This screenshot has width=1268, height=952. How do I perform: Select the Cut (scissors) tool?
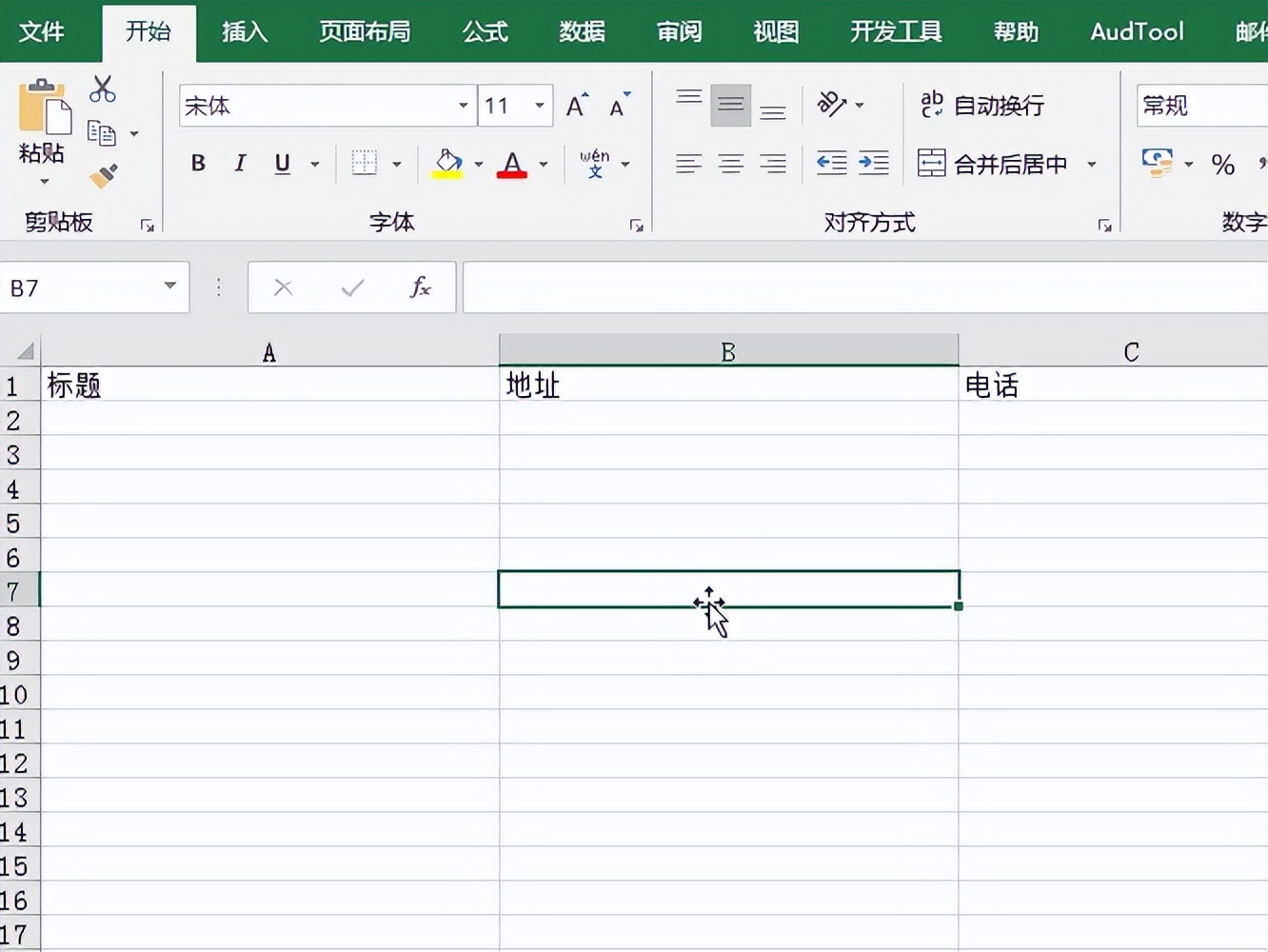pyautogui.click(x=102, y=89)
